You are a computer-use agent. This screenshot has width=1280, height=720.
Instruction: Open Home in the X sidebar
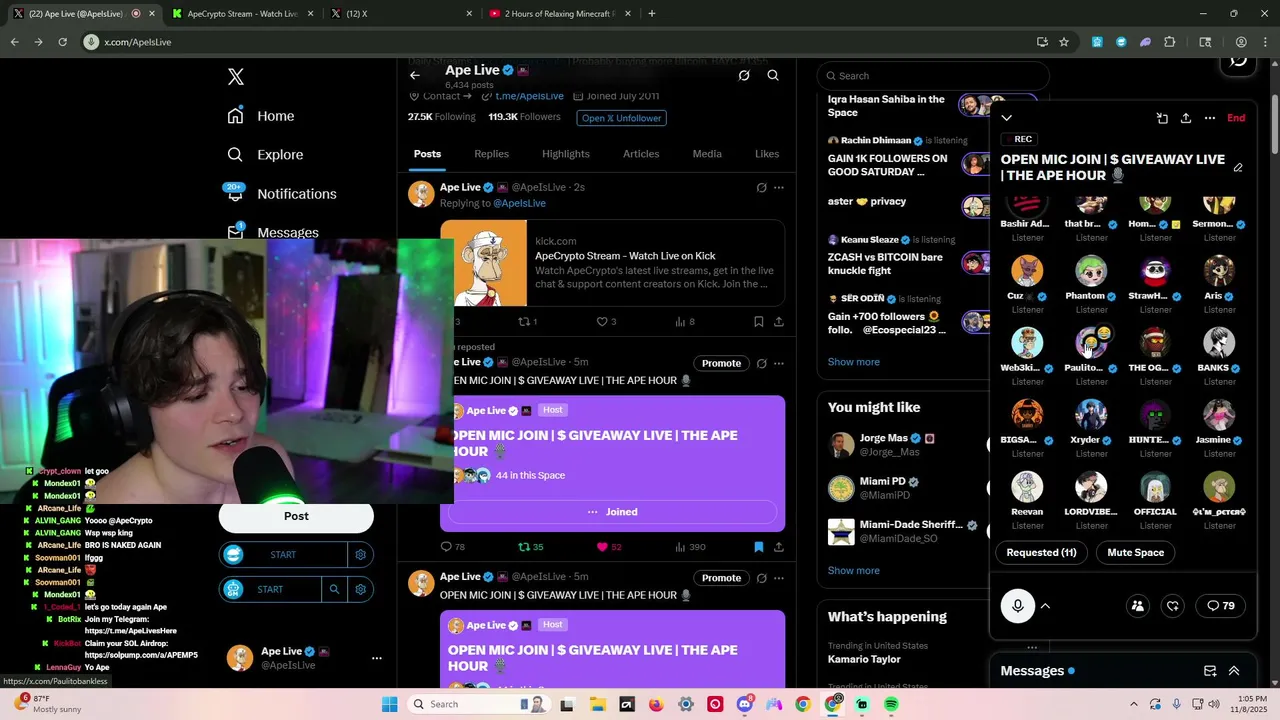click(x=261, y=116)
